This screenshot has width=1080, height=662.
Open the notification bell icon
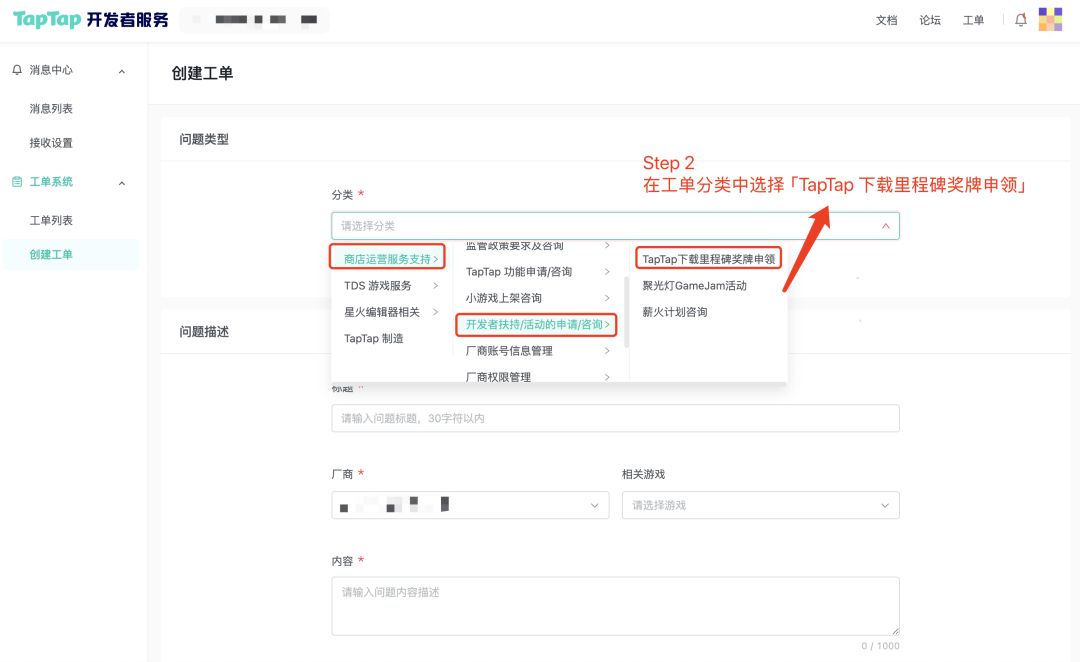1021,20
